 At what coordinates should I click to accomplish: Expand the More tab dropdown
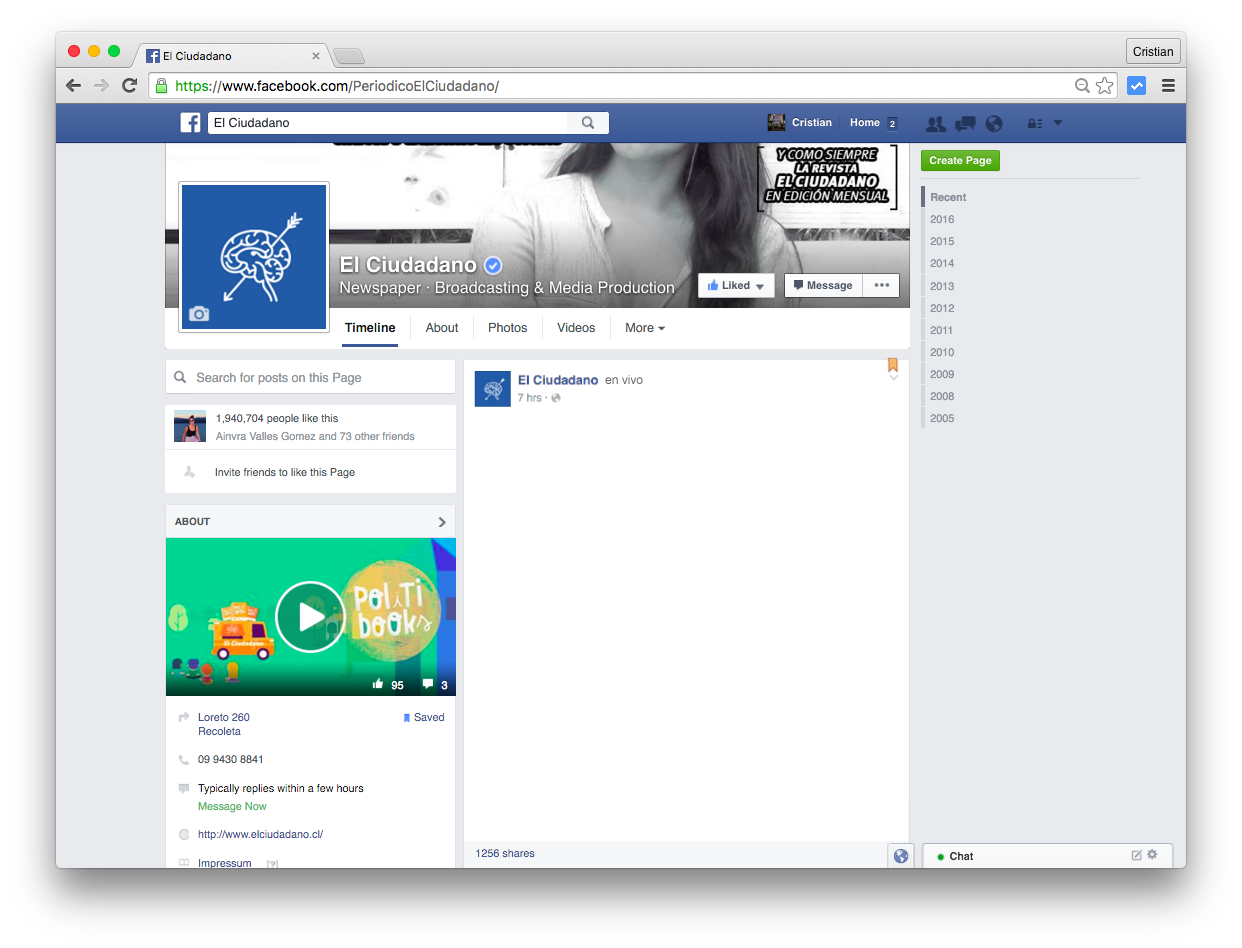tap(645, 328)
